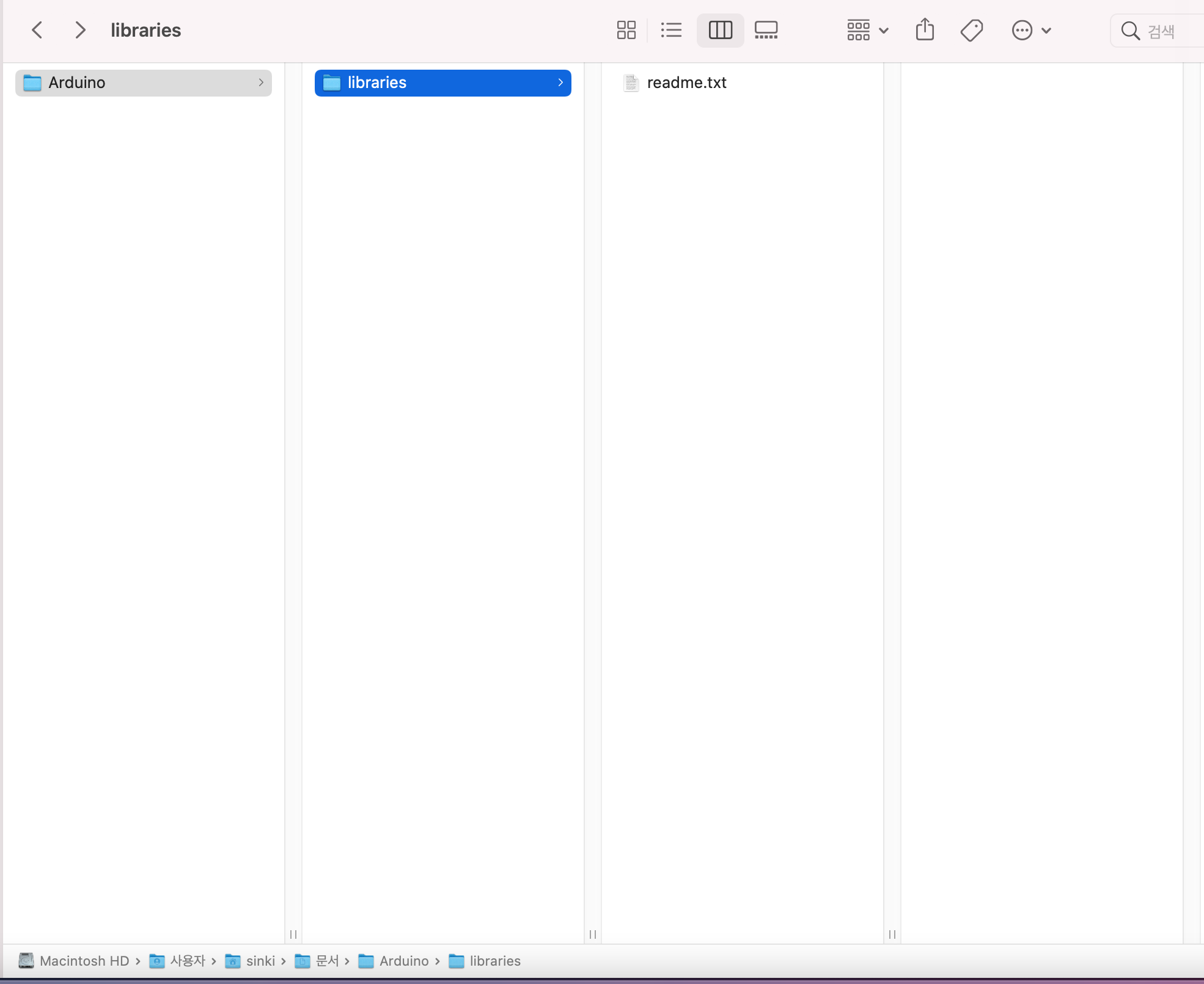The image size is (1204, 984).
Task: Click 사용자 in the path bar
Action: [187, 961]
